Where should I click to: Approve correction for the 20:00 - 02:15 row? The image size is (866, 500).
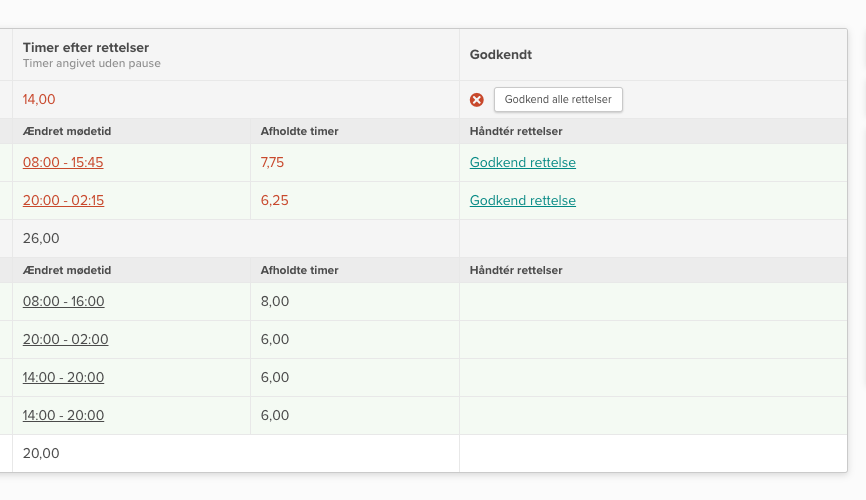(522, 201)
